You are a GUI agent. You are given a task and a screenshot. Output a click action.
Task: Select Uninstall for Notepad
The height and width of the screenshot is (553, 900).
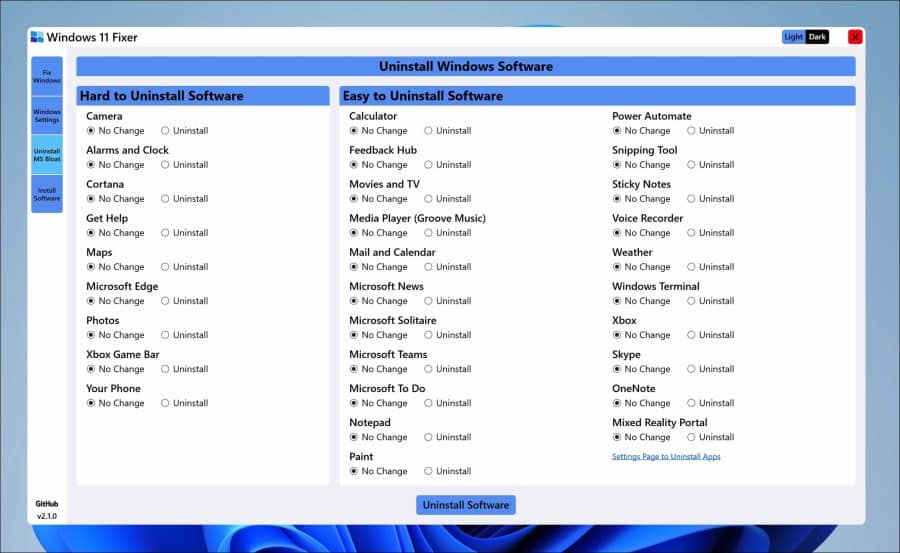pyautogui.click(x=448, y=437)
